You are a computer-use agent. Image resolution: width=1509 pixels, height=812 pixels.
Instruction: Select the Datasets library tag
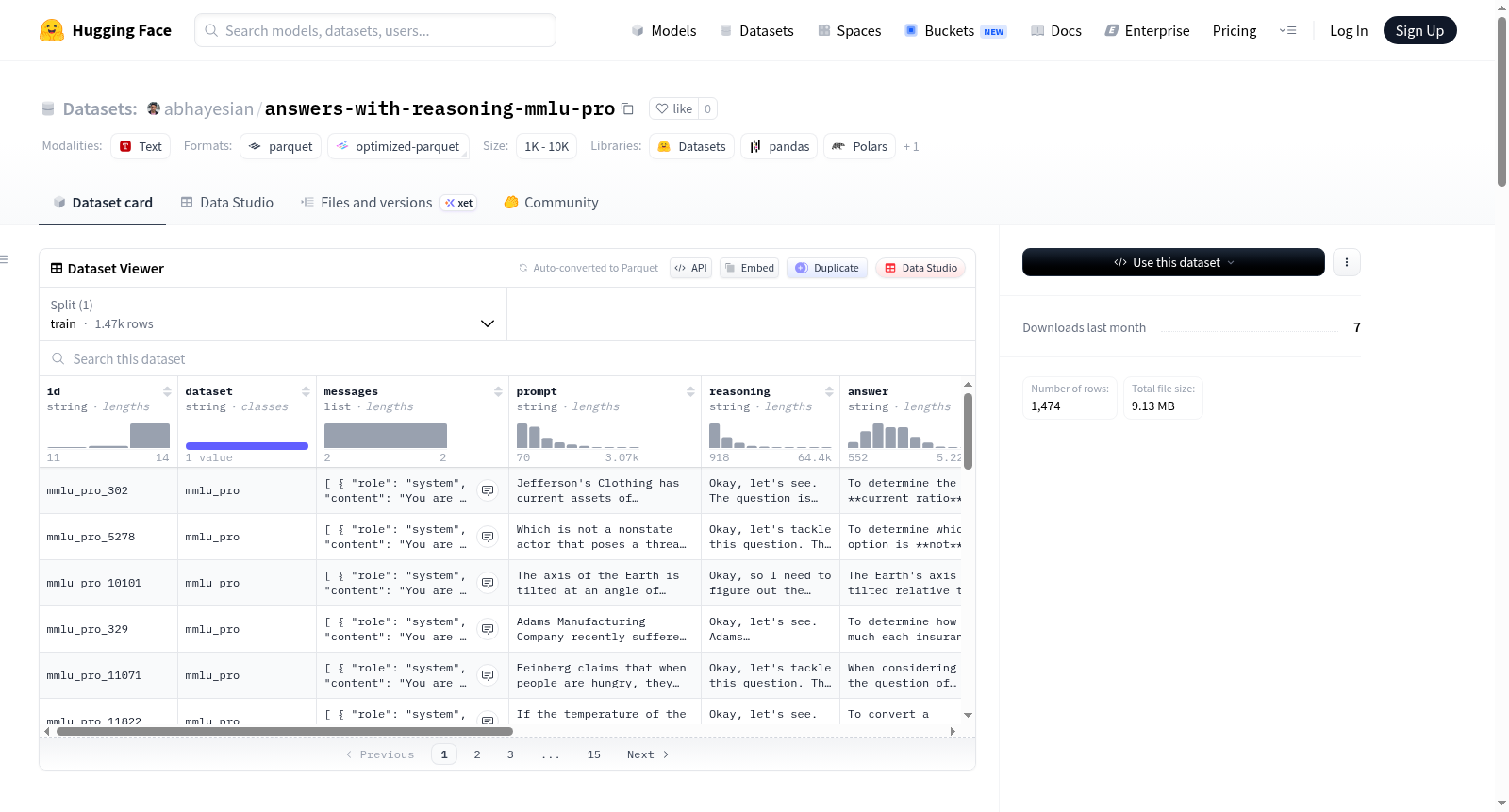(692, 146)
